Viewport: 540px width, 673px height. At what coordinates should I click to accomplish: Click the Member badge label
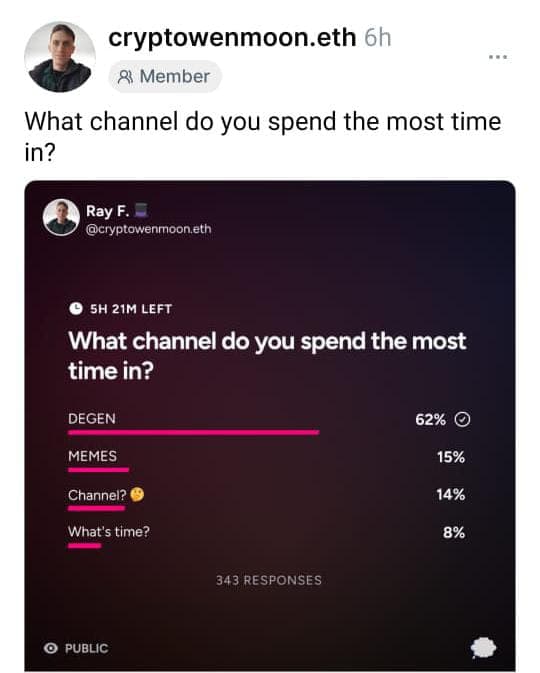click(x=175, y=77)
